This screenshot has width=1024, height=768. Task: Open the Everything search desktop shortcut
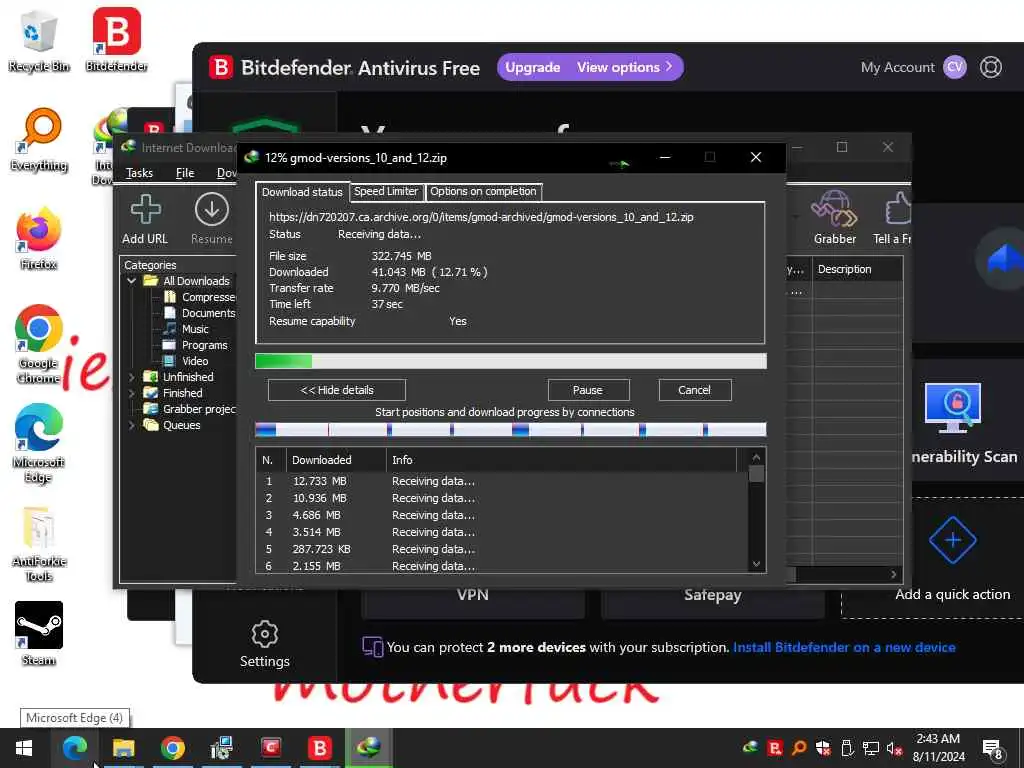[39, 139]
